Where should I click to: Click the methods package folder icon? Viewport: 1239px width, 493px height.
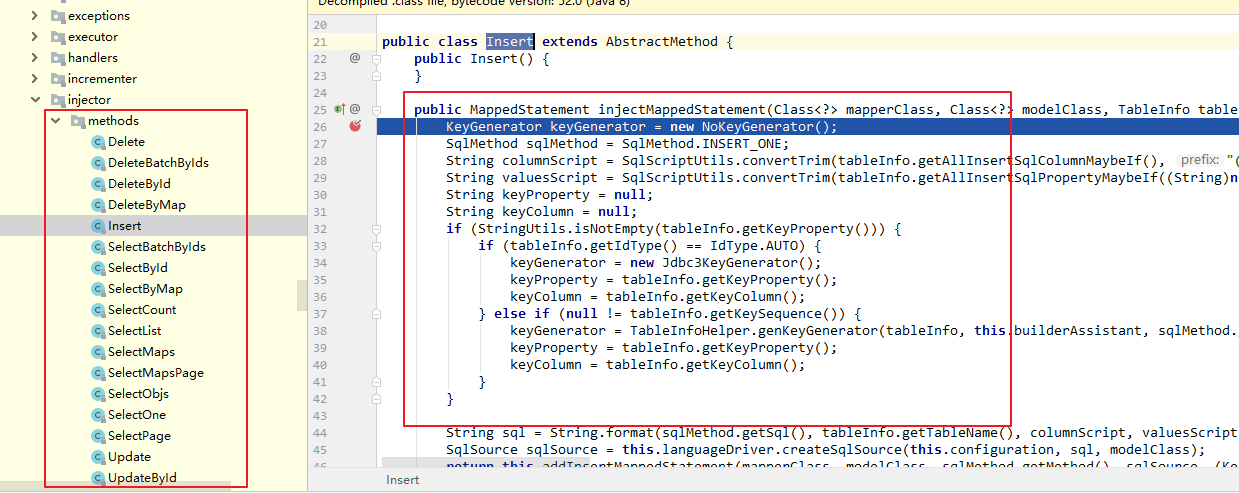coord(78,121)
